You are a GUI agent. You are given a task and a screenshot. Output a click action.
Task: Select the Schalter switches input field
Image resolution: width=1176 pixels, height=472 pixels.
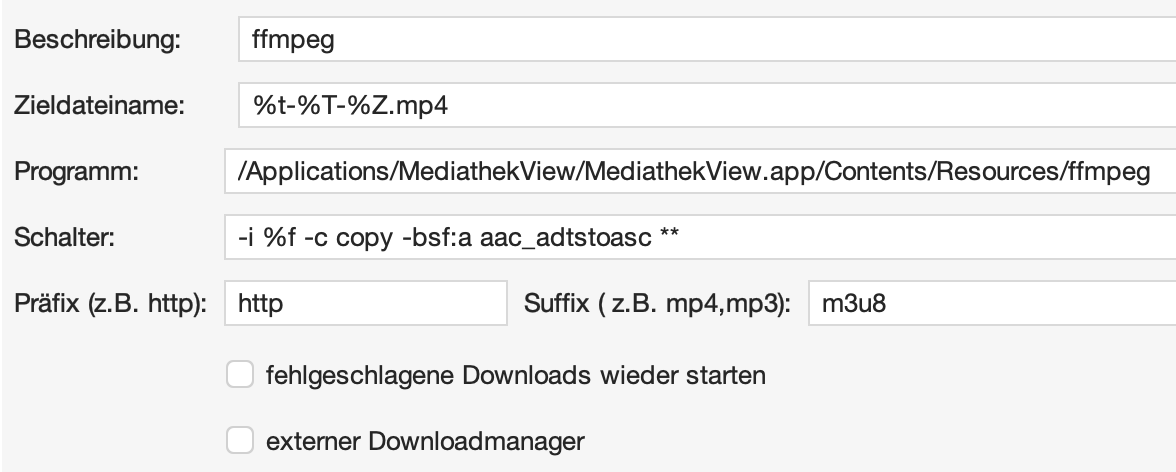coord(700,240)
